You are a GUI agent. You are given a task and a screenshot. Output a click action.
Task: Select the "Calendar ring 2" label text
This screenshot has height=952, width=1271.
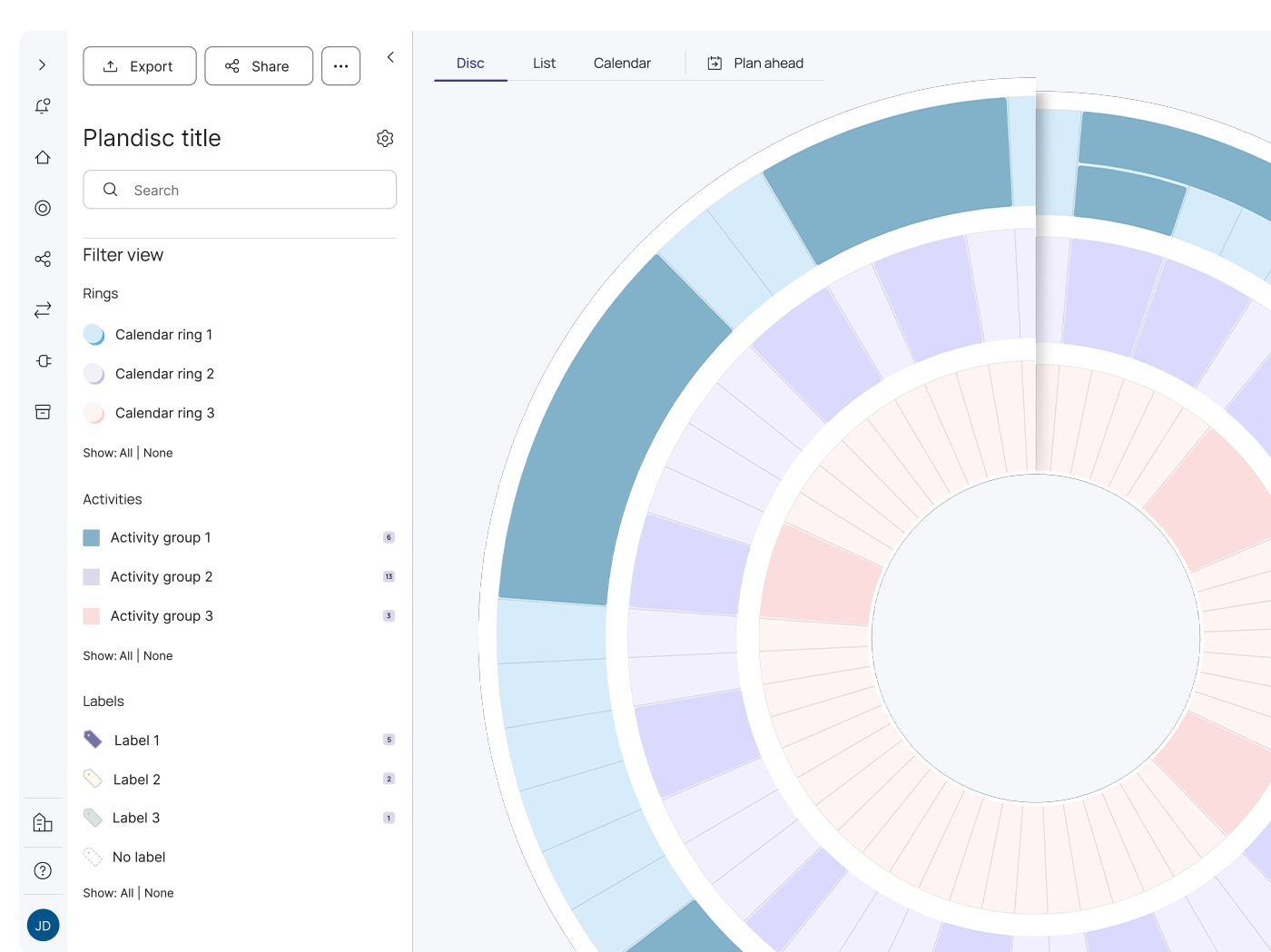pyautogui.click(x=164, y=373)
